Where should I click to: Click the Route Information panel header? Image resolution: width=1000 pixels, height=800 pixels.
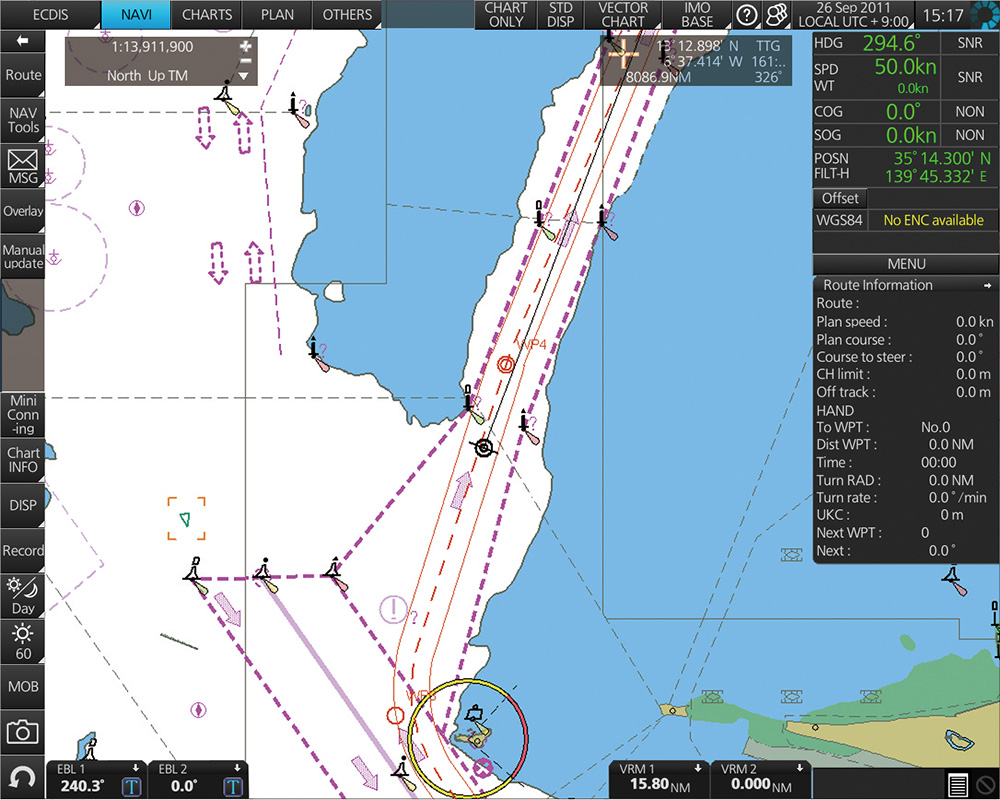[906, 285]
